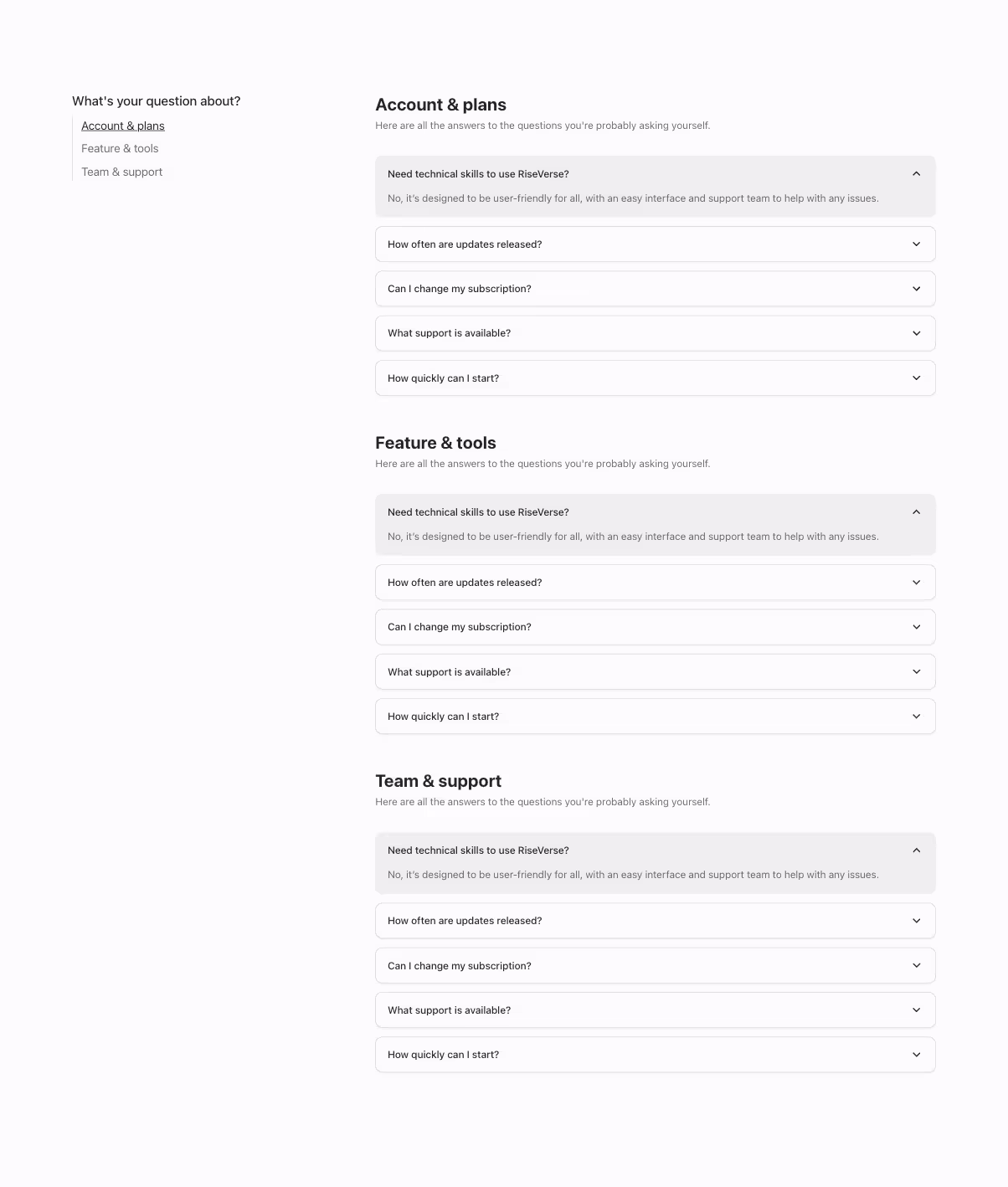Collapse "Need technical skills to use RiseVerse?" under Feature & tools

(656, 511)
